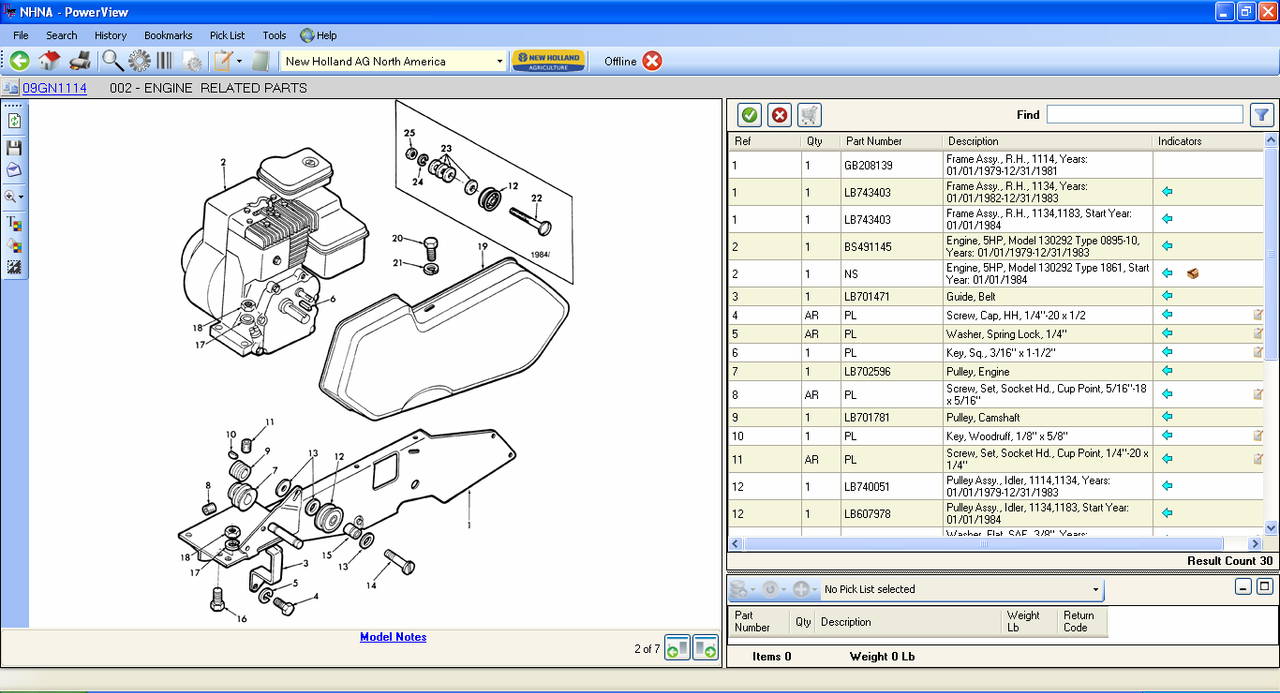The height and width of the screenshot is (693, 1280).
Task: Click the package icon in the NS engine row
Action: click(1192, 273)
